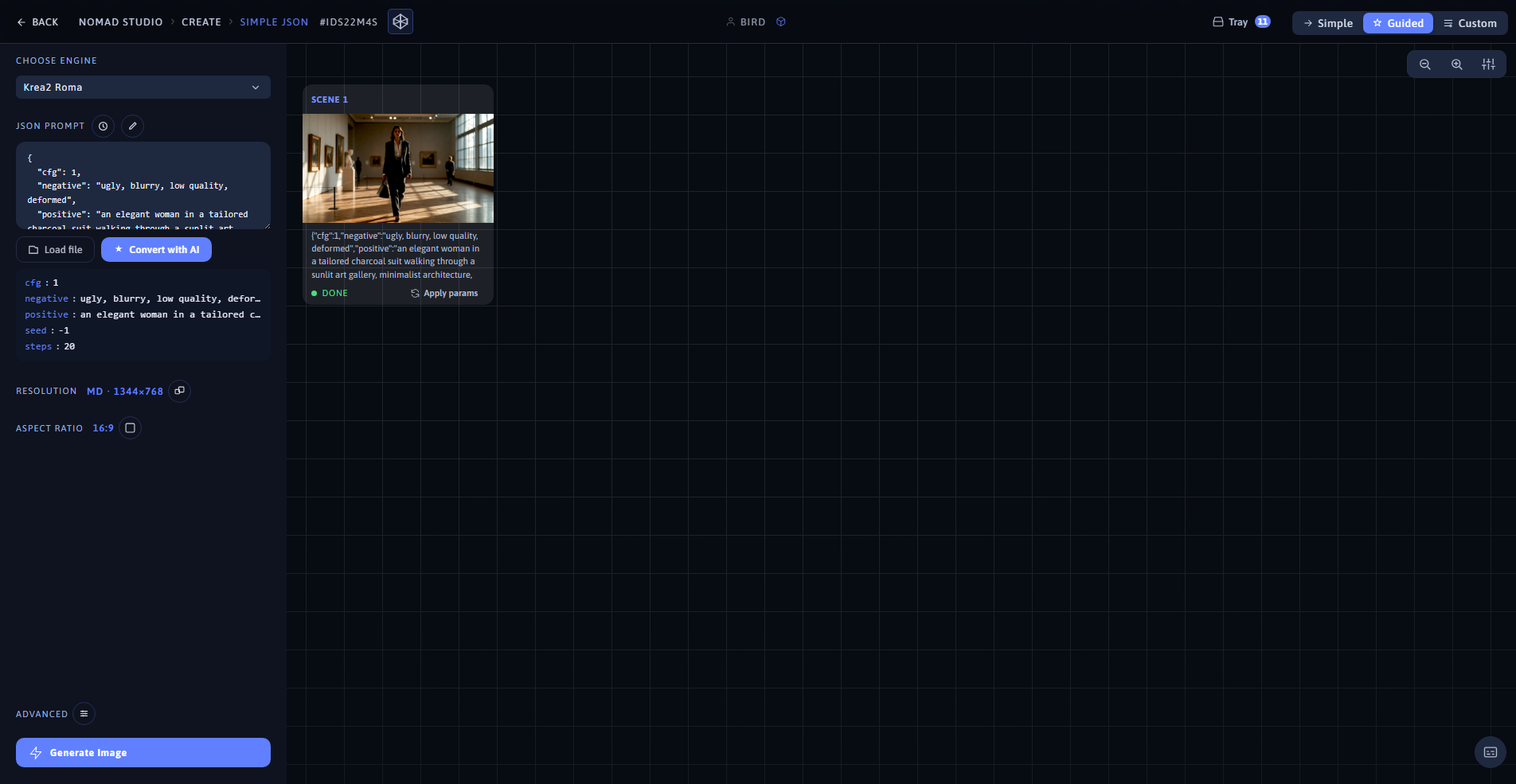Image resolution: width=1516 pixels, height=784 pixels.
Task: Switch to Custom mode tab
Action: 1470,23
